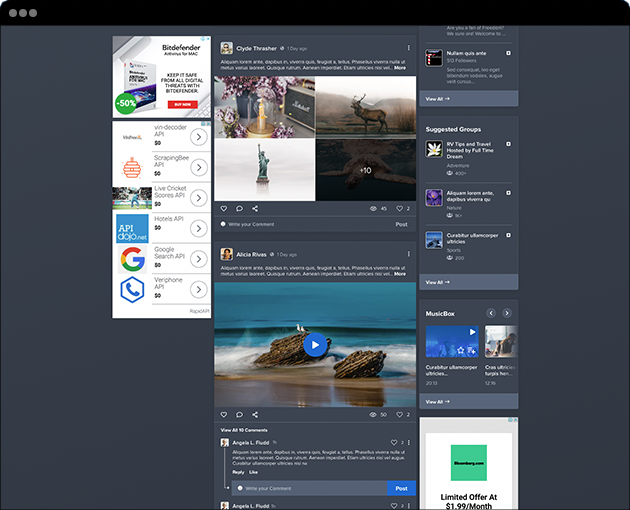Expand Clyde Thrasher's post text with More

(x=400, y=68)
